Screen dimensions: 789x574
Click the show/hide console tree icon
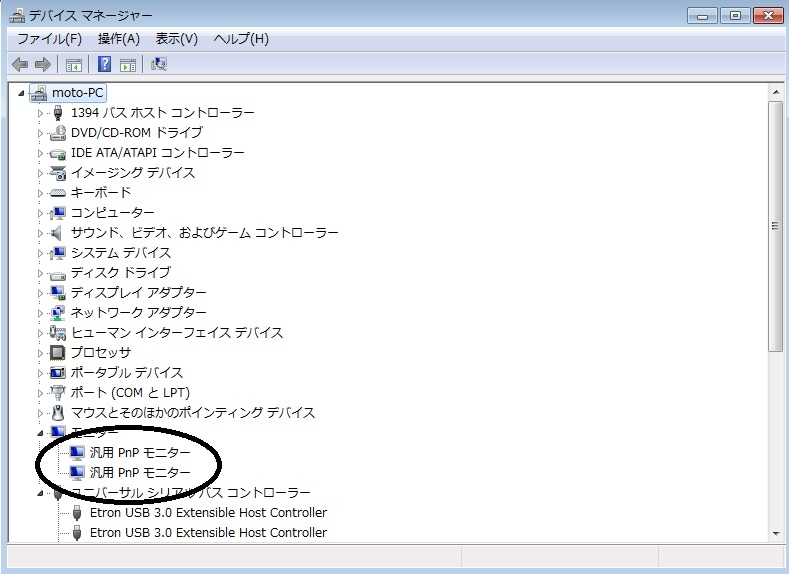(x=73, y=64)
